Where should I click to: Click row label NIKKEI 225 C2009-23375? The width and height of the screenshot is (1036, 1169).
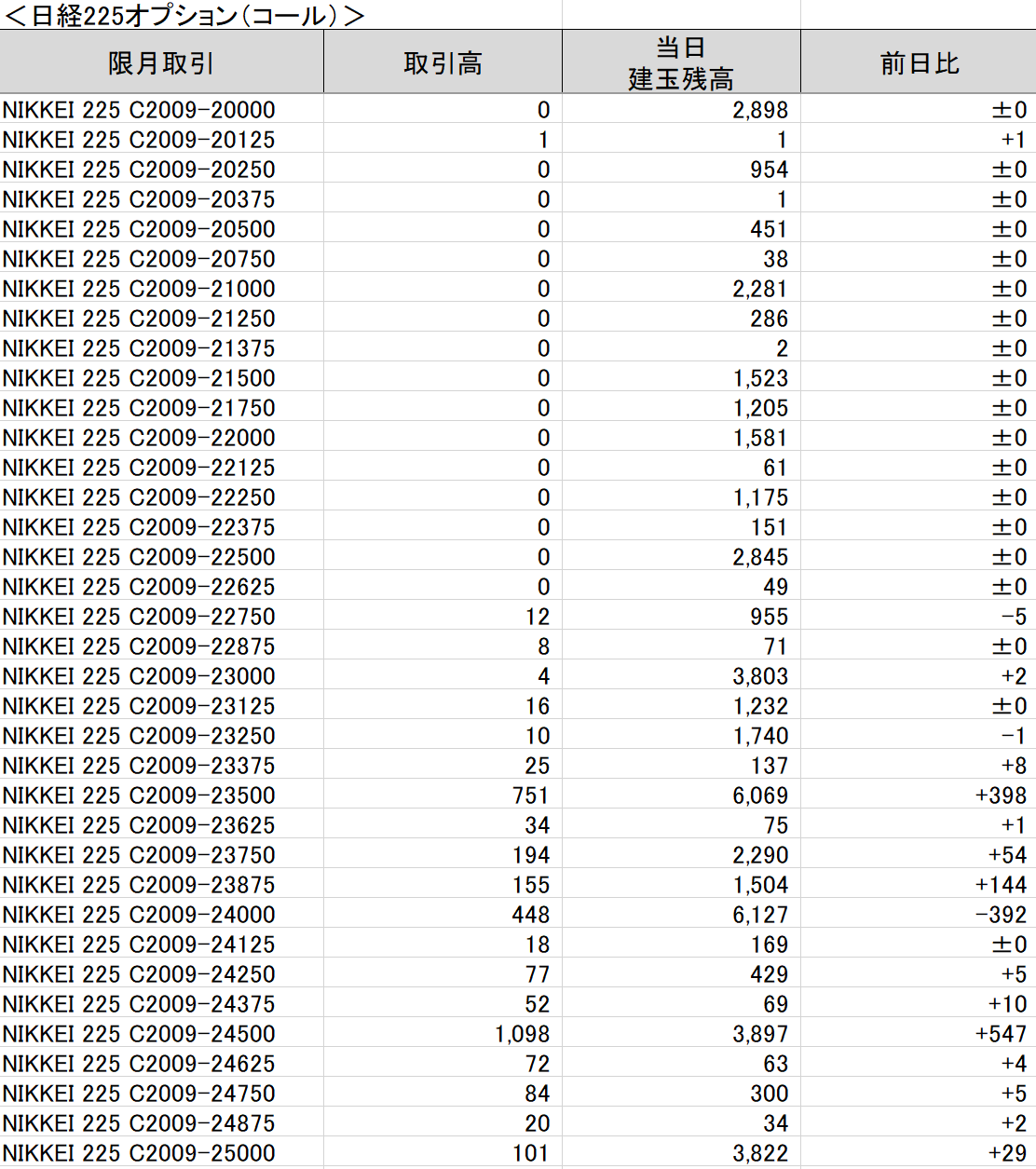pyautogui.click(x=139, y=766)
